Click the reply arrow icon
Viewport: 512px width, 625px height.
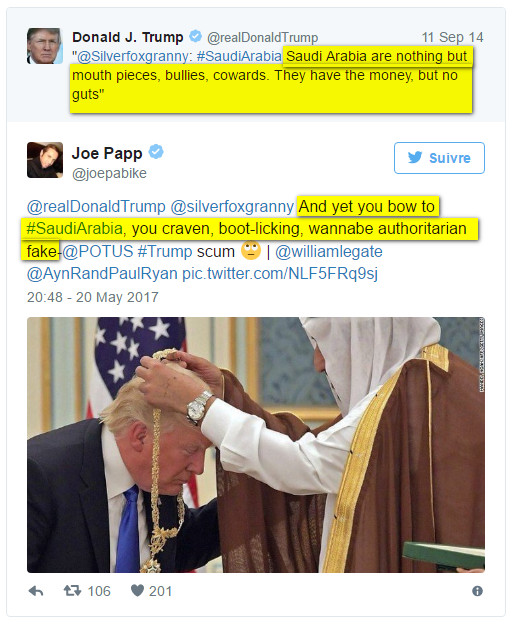coord(36,591)
